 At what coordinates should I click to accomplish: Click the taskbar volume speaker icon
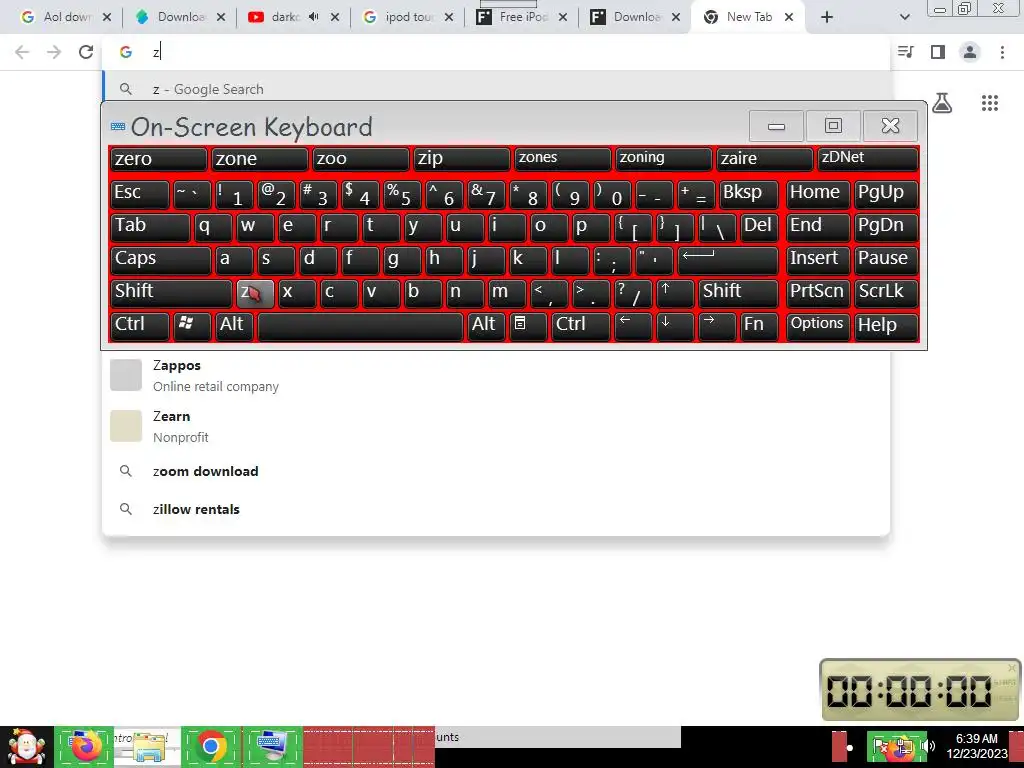928,747
